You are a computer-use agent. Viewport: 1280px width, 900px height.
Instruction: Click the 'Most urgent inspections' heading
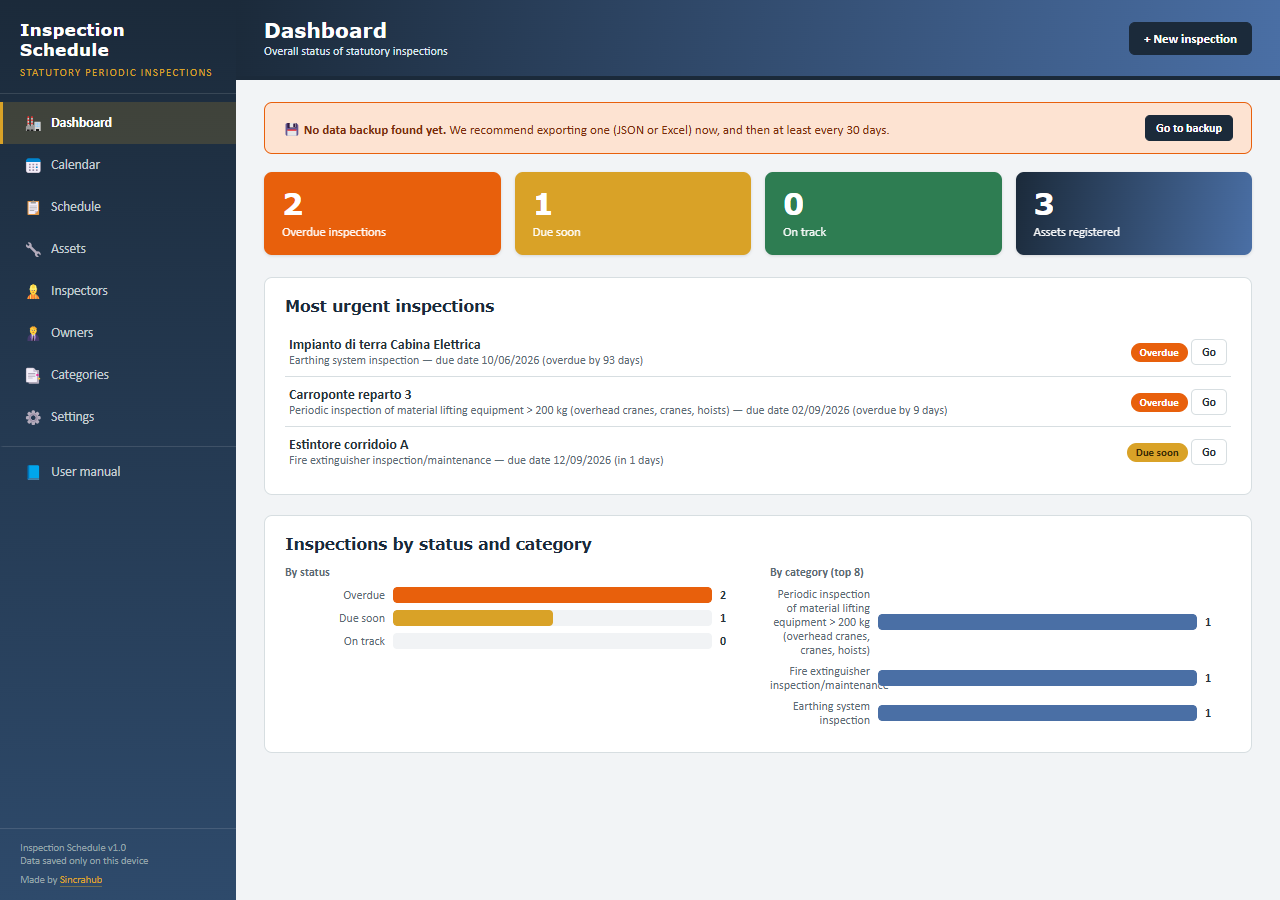pos(390,306)
